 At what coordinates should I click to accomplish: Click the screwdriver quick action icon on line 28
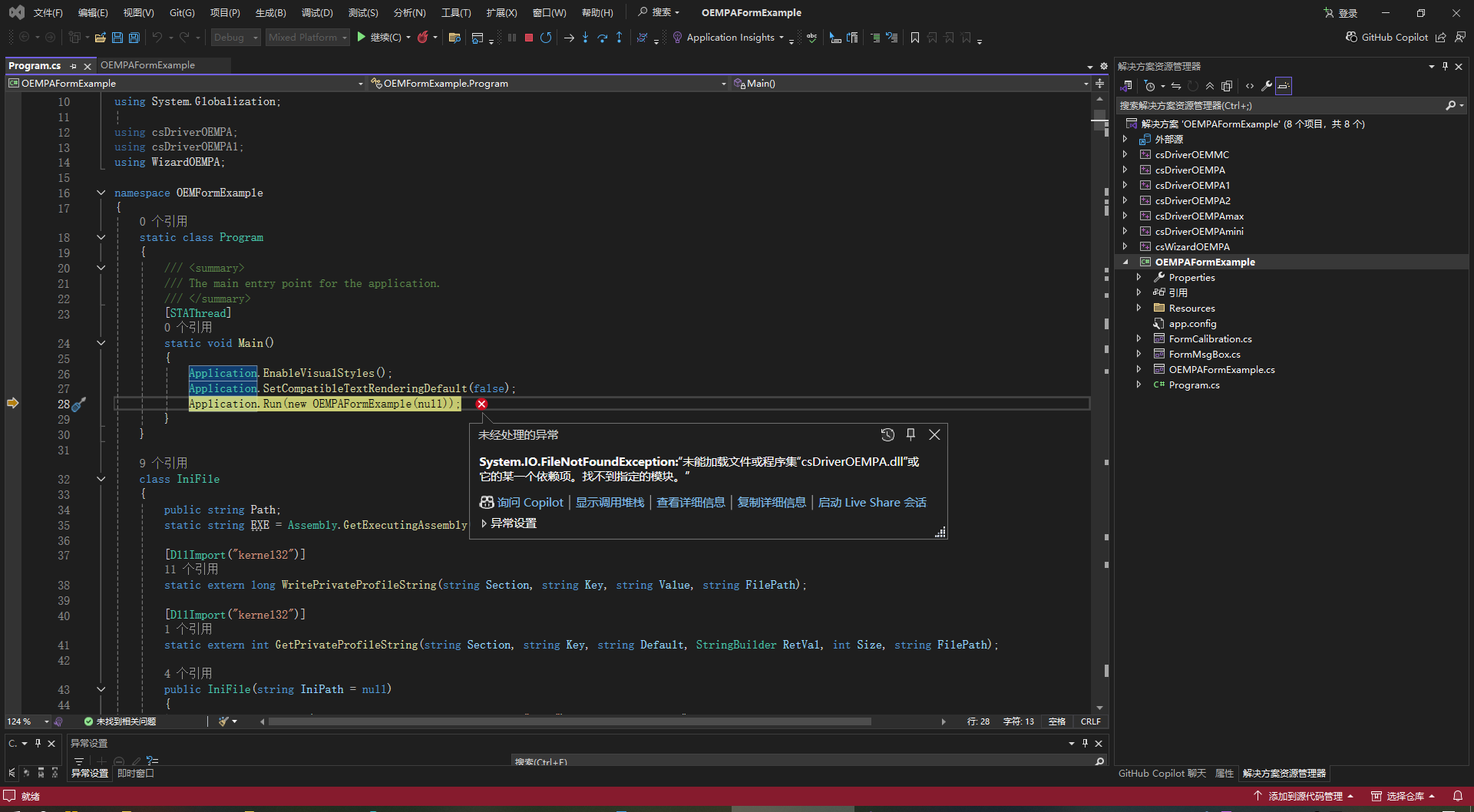click(x=78, y=404)
